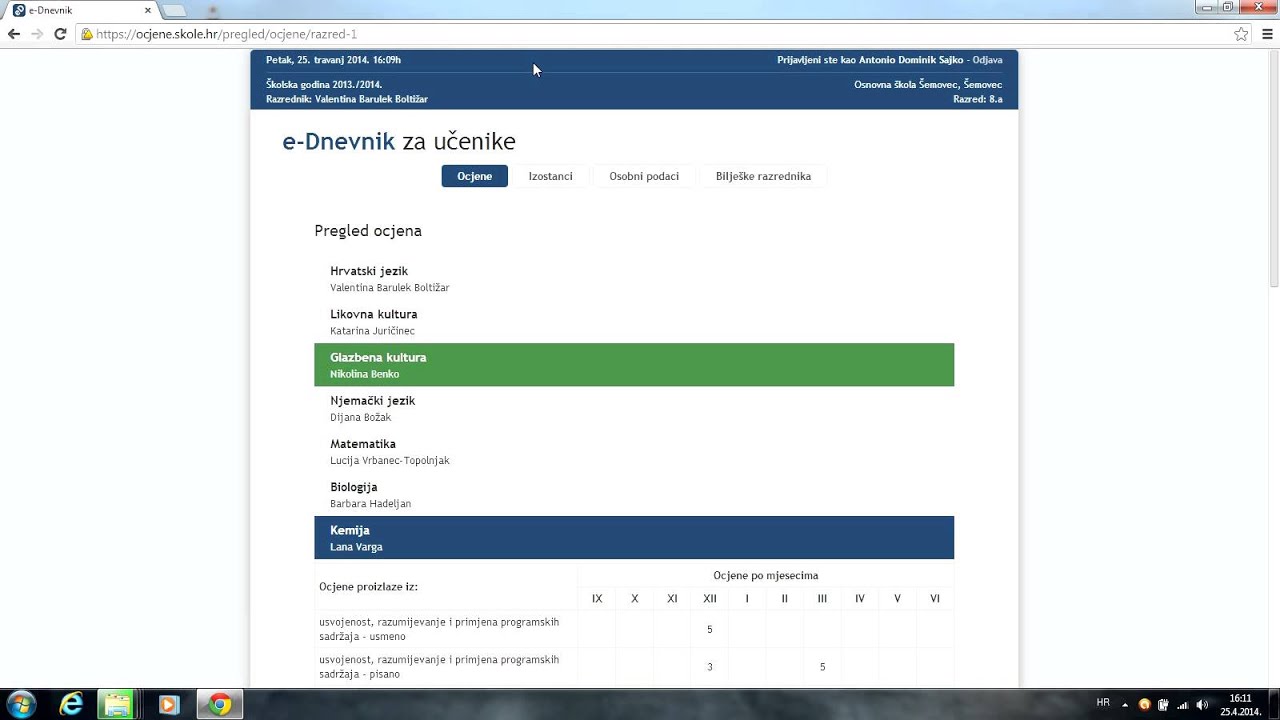
Task: Click Razrednik: Valentina Barulek Boltižar text
Action: point(347,99)
